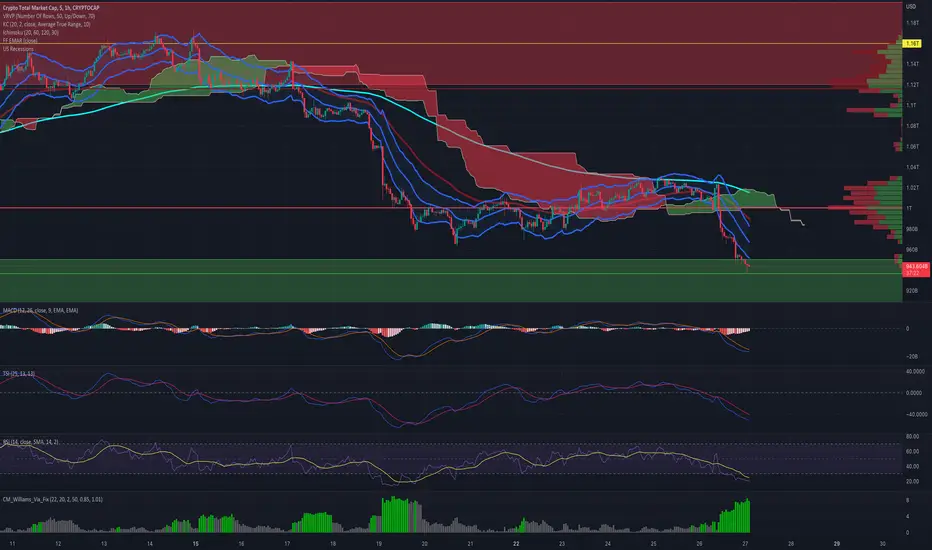Click the 1.04T price scale label
Image resolution: width=932 pixels, height=550 pixels.
tap(912, 167)
